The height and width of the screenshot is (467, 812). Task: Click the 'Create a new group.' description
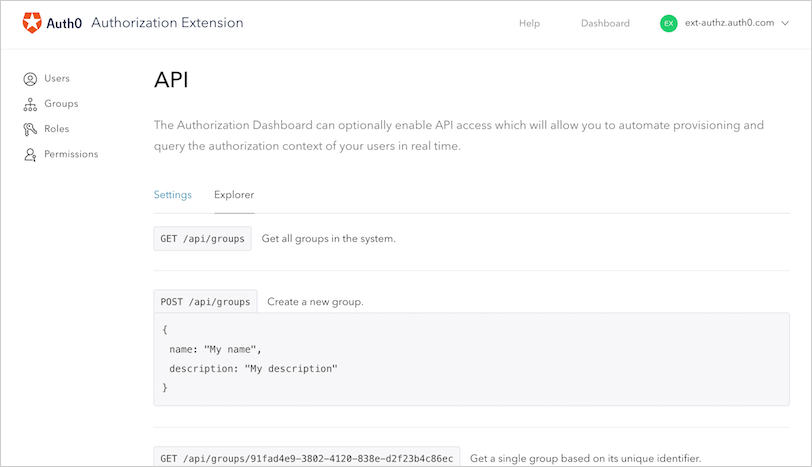(315, 302)
